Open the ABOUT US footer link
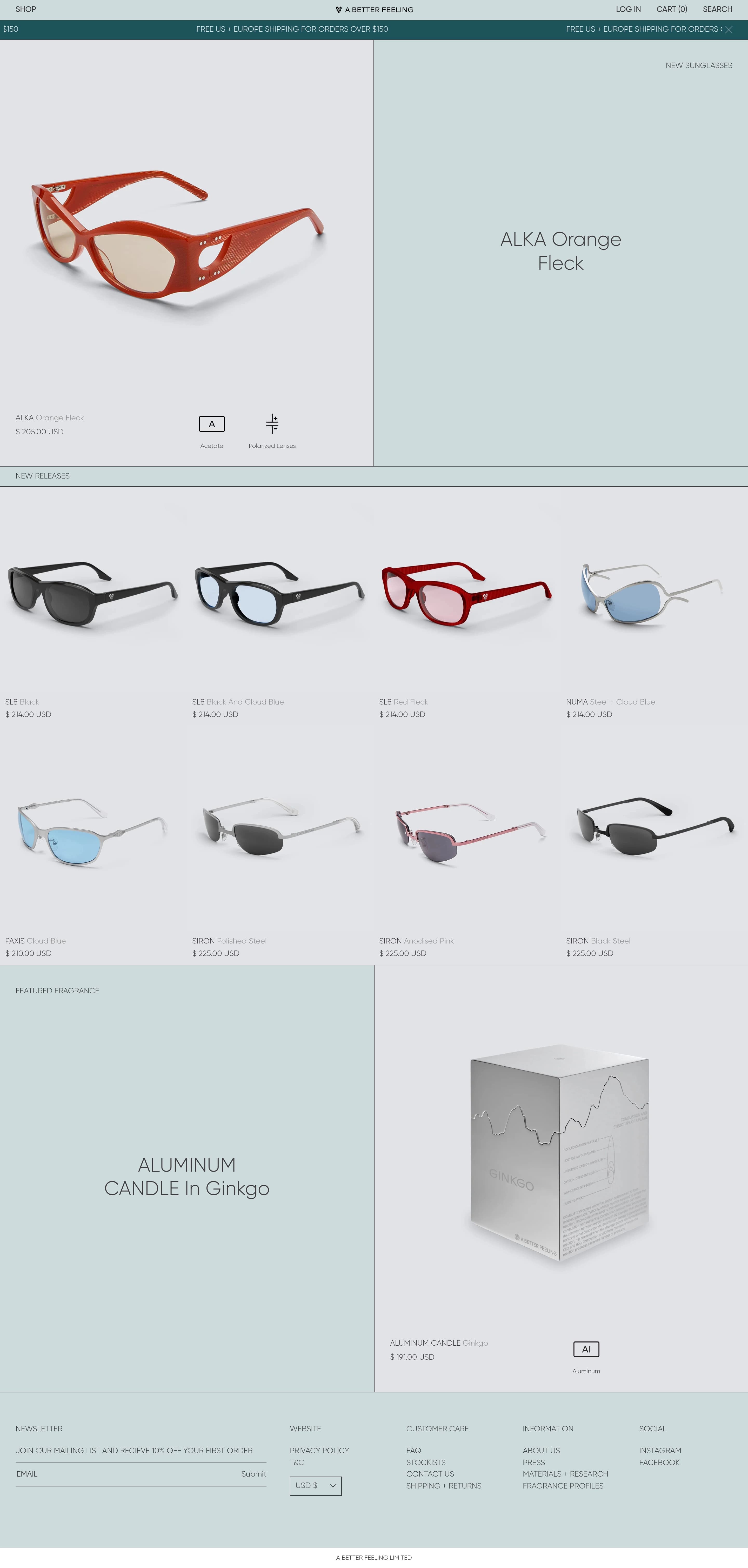Image resolution: width=748 pixels, height=1568 pixels. tap(541, 1451)
